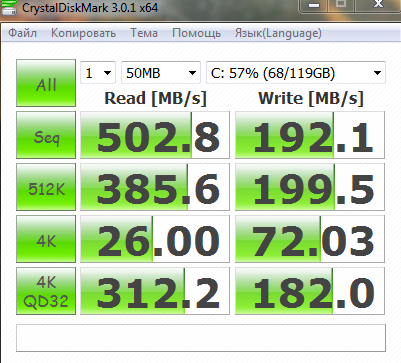Image resolution: width=401 pixels, height=363 pixels.
Task: Click the 512K write result 199.5
Action: tap(310, 187)
